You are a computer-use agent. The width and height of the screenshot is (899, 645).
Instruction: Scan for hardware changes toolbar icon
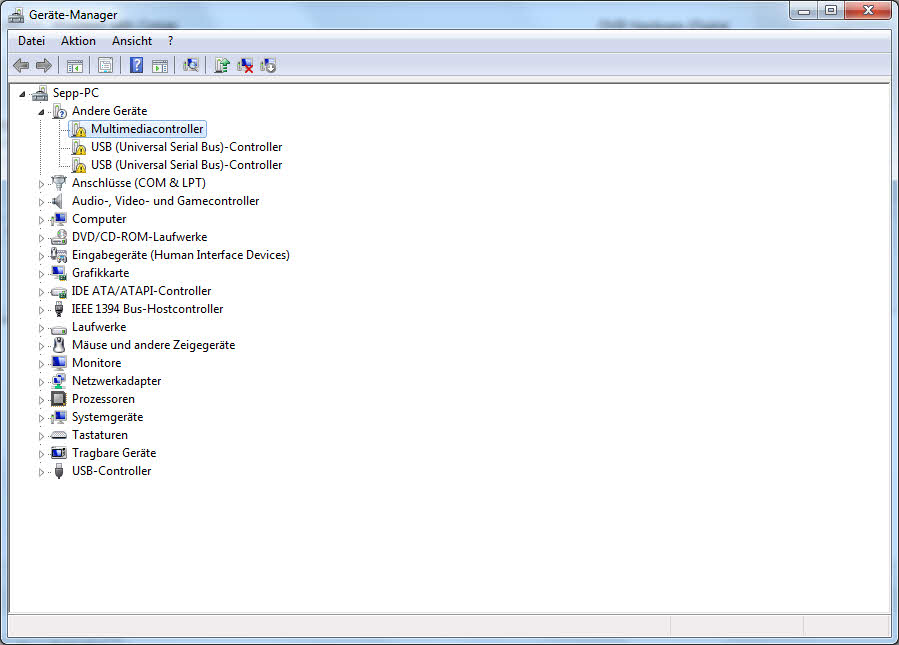(x=191, y=65)
